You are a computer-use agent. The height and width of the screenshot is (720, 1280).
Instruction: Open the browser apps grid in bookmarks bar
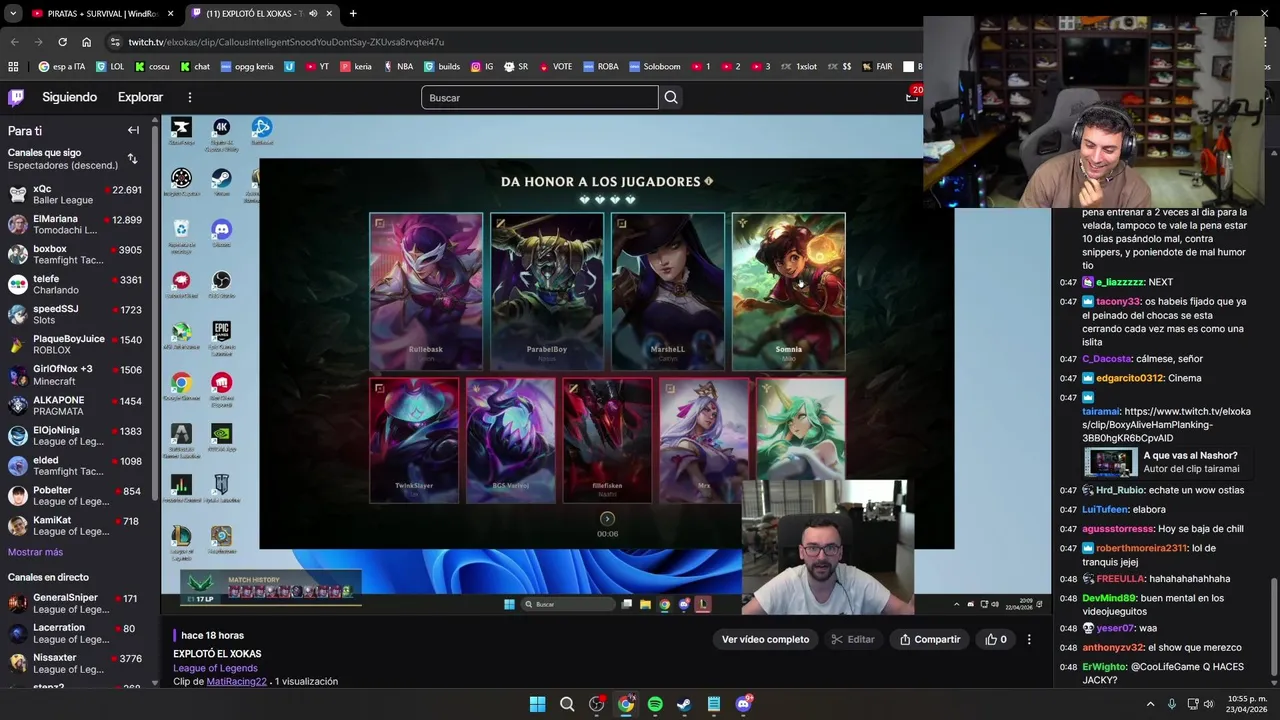coord(13,67)
